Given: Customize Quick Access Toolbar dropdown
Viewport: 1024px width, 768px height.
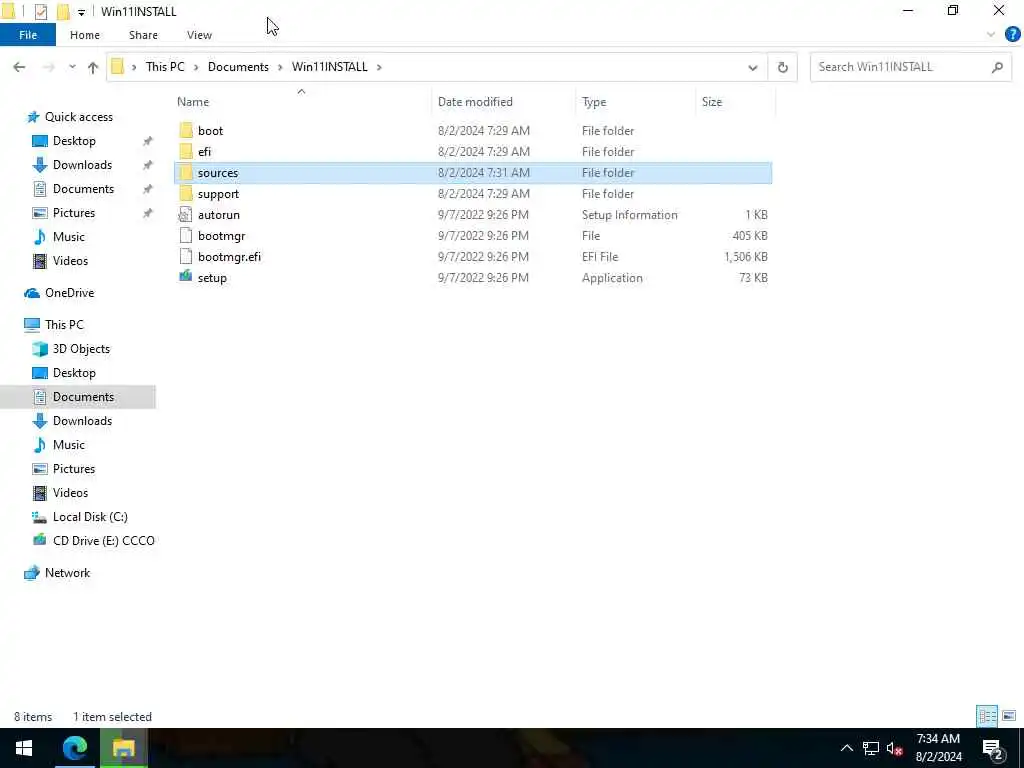Looking at the screenshot, I should 81,12.
